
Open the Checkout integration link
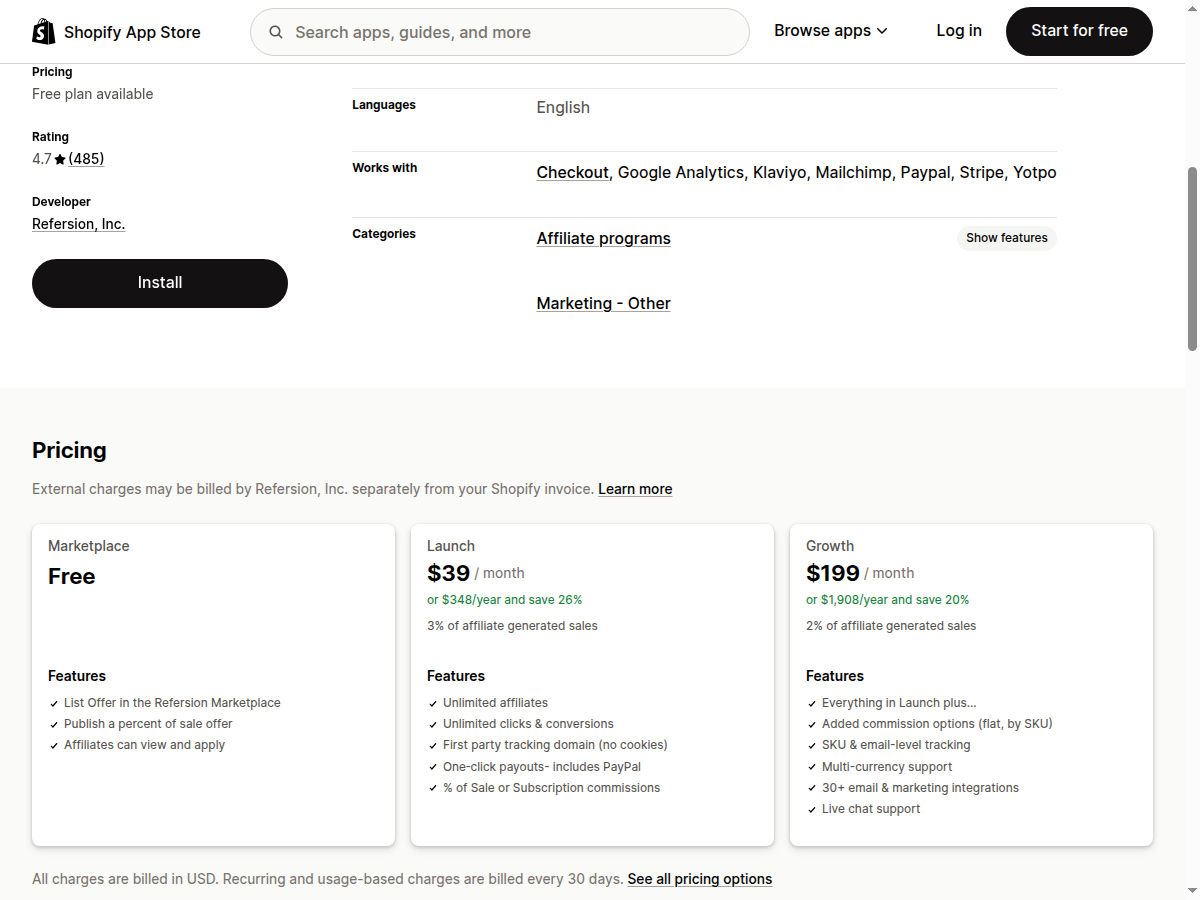pyautogui.click(x=572, y=172)
